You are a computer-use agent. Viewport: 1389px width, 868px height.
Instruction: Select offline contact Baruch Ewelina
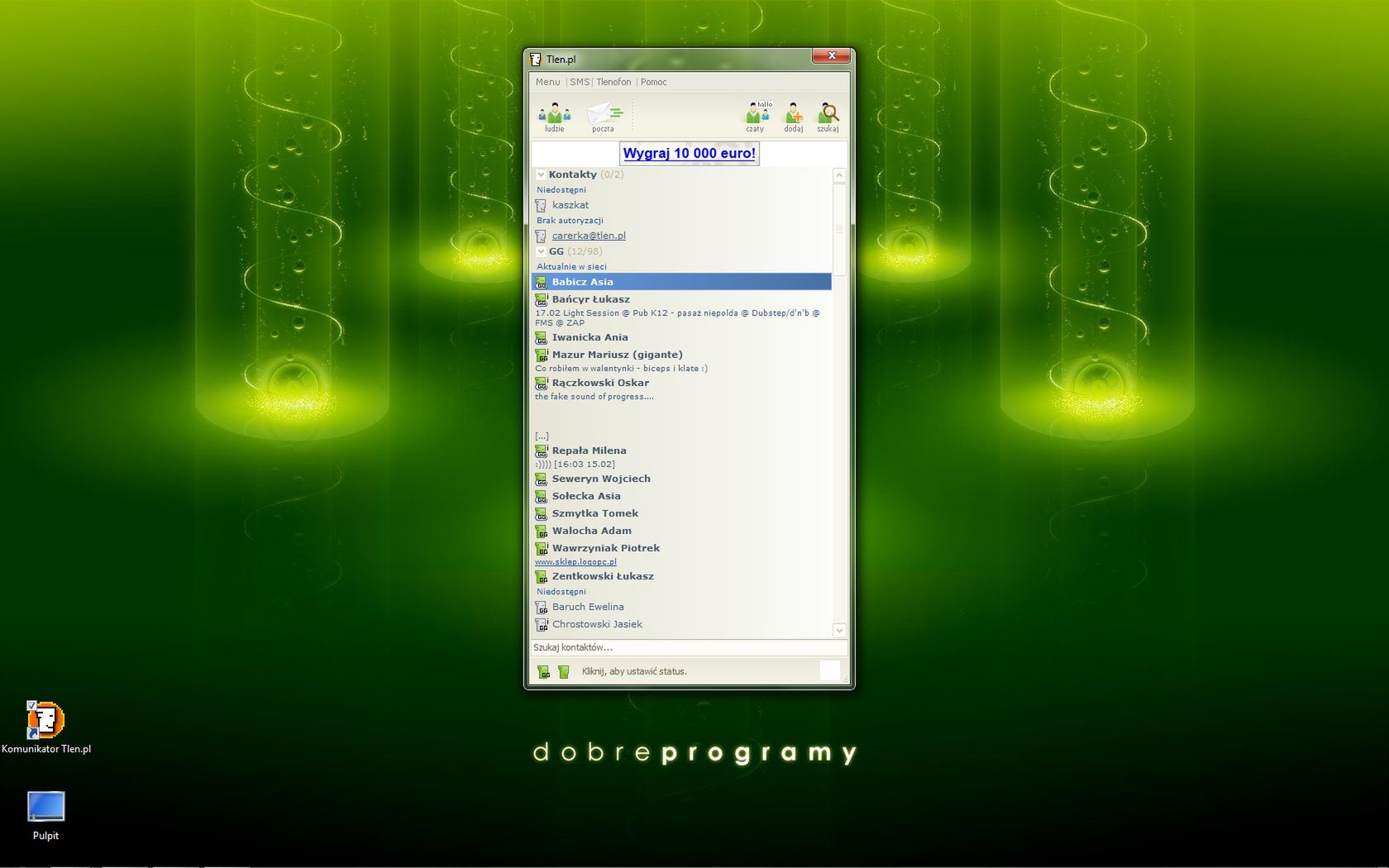[x=588, y=607]
